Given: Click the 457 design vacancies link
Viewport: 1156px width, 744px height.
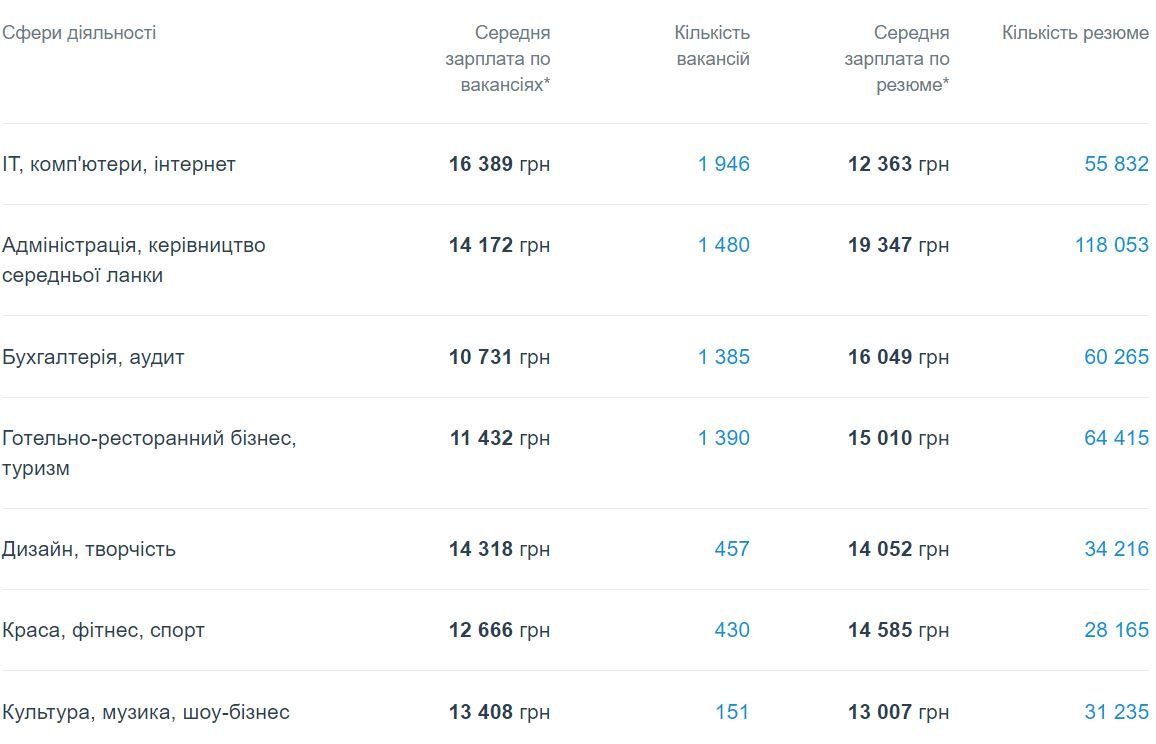Looking at the screenshot, I should (731, 549).
